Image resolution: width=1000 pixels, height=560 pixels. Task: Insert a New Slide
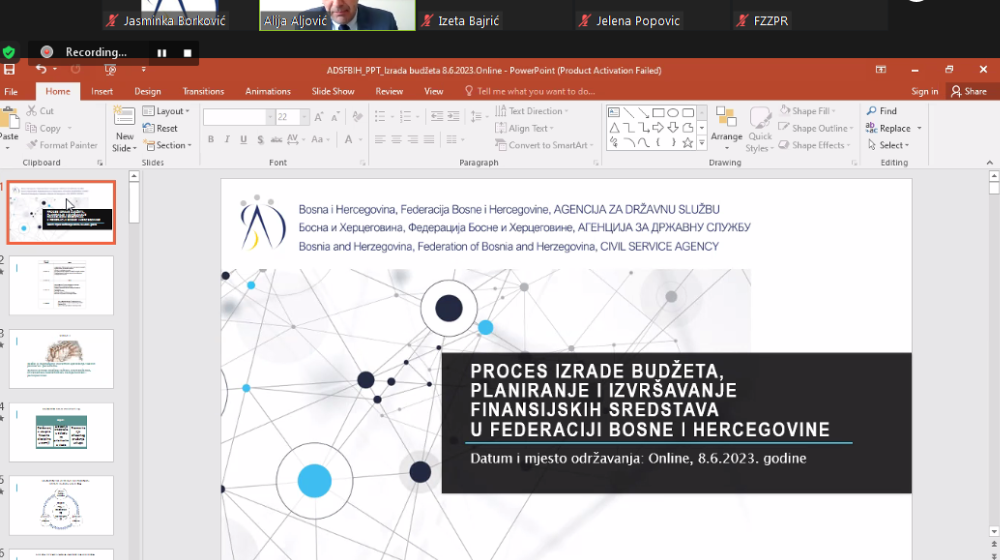coord(124,131)
